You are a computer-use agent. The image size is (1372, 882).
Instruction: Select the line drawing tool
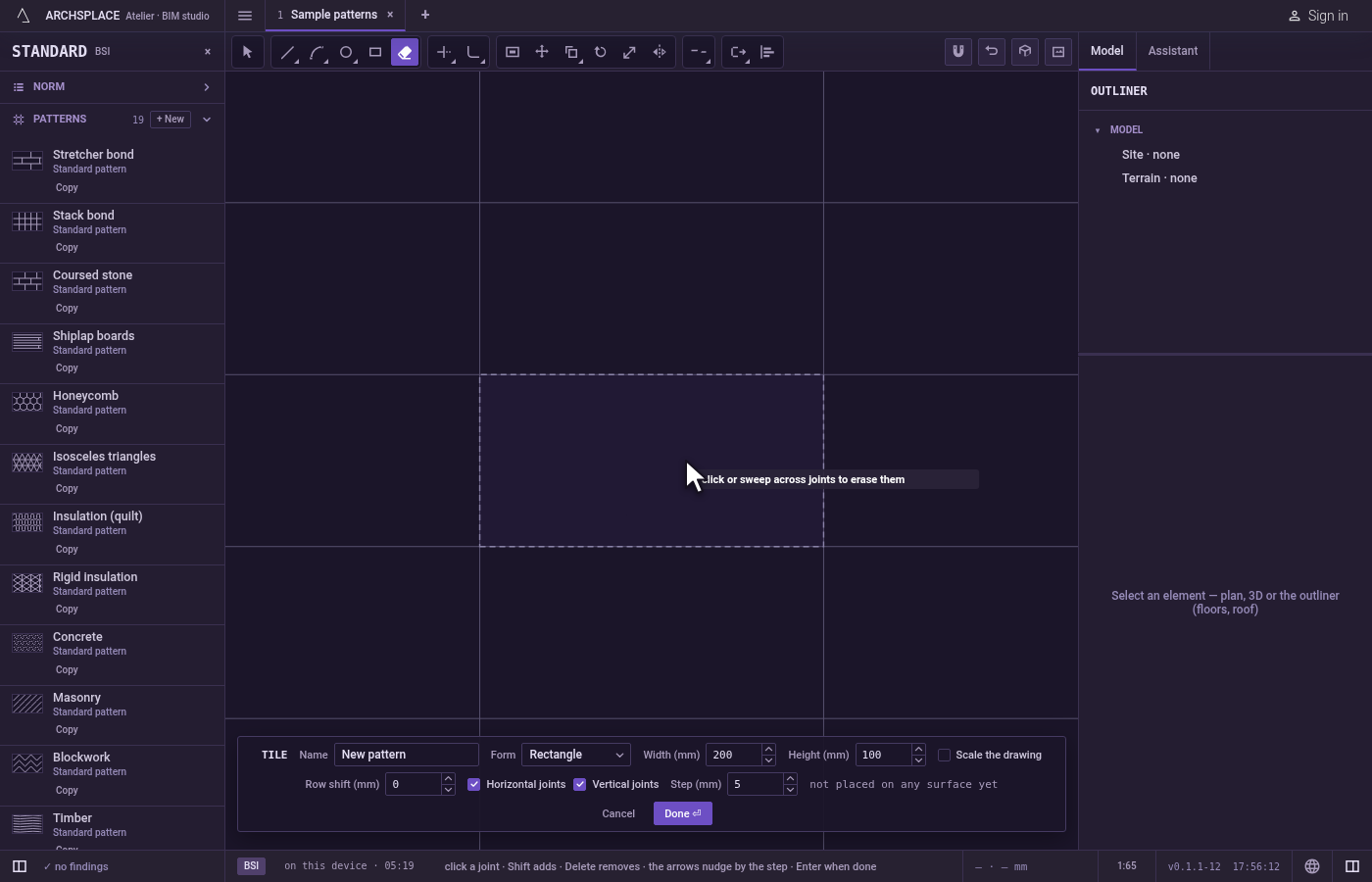point(287,52)
